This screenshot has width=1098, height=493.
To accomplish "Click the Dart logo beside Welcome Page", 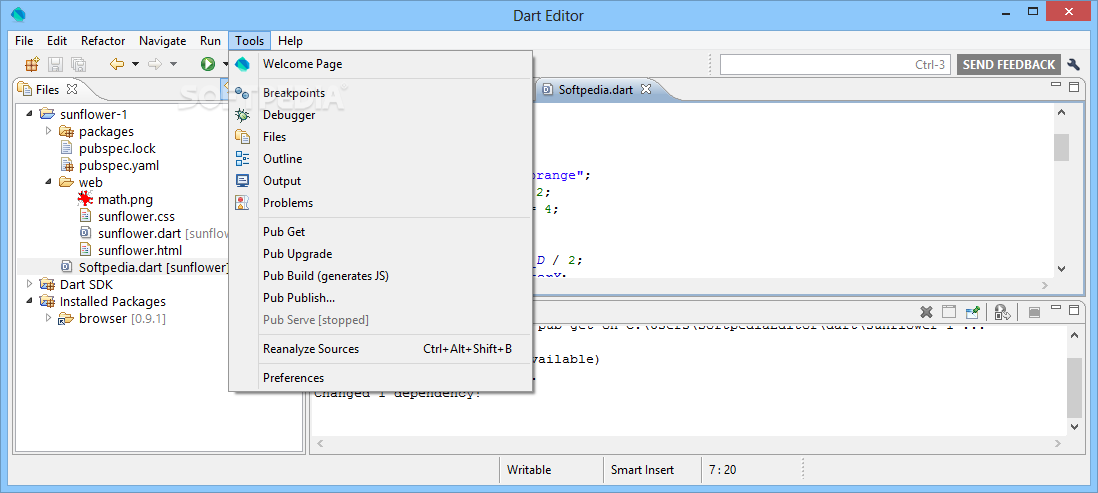I will pos(242,64).
